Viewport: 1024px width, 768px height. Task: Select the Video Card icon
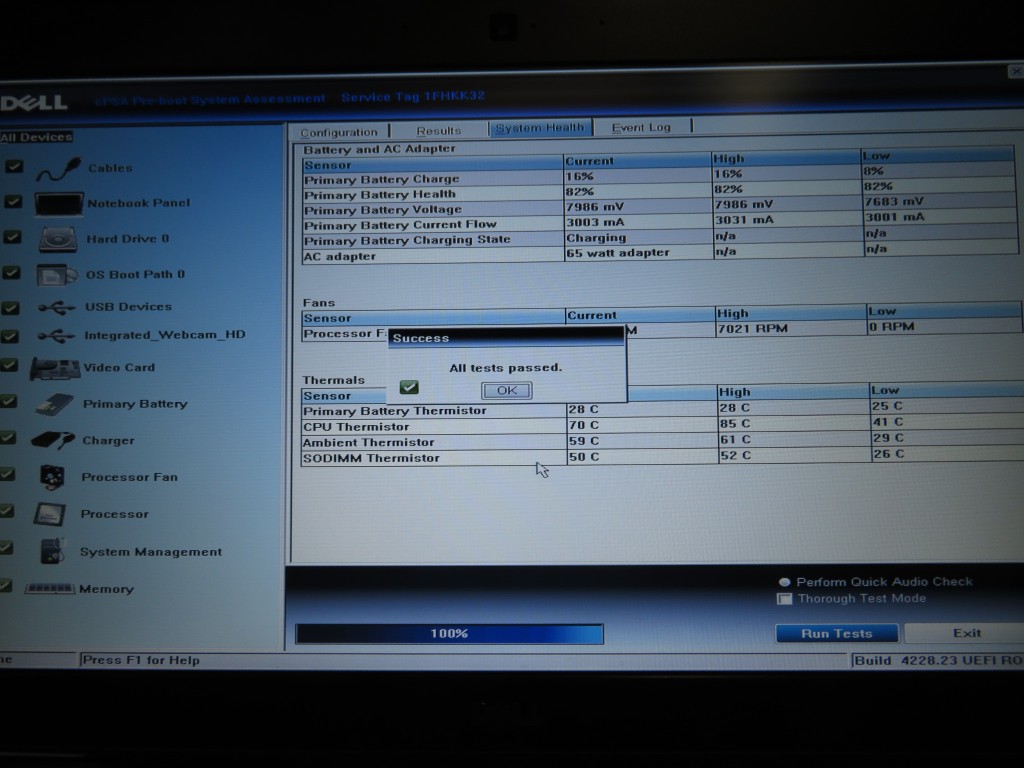[x=55, y=368]
